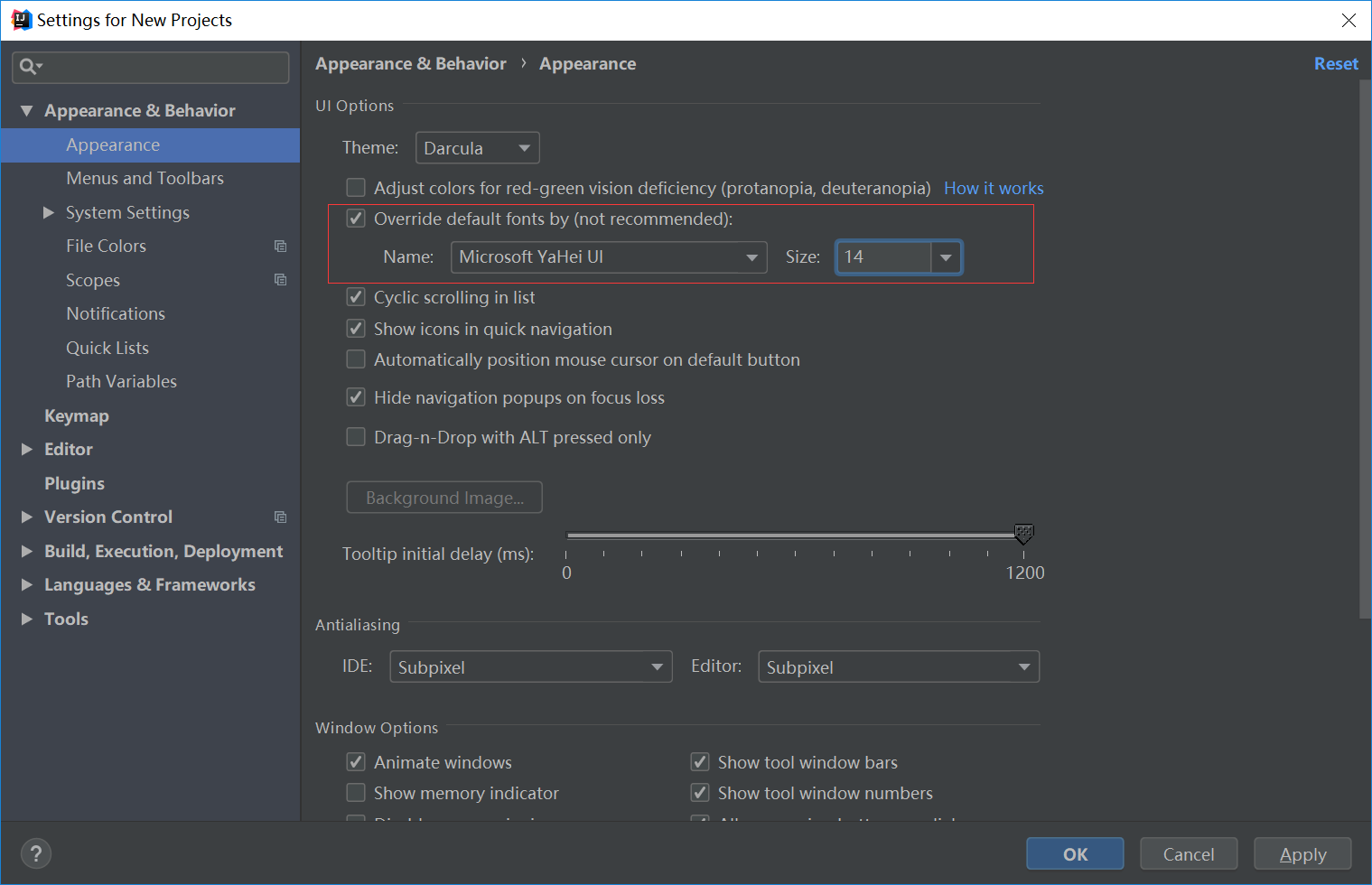Expand the Version Control node arrow
The height and width of the screenshot is (885, 1372).
point(26,517)
